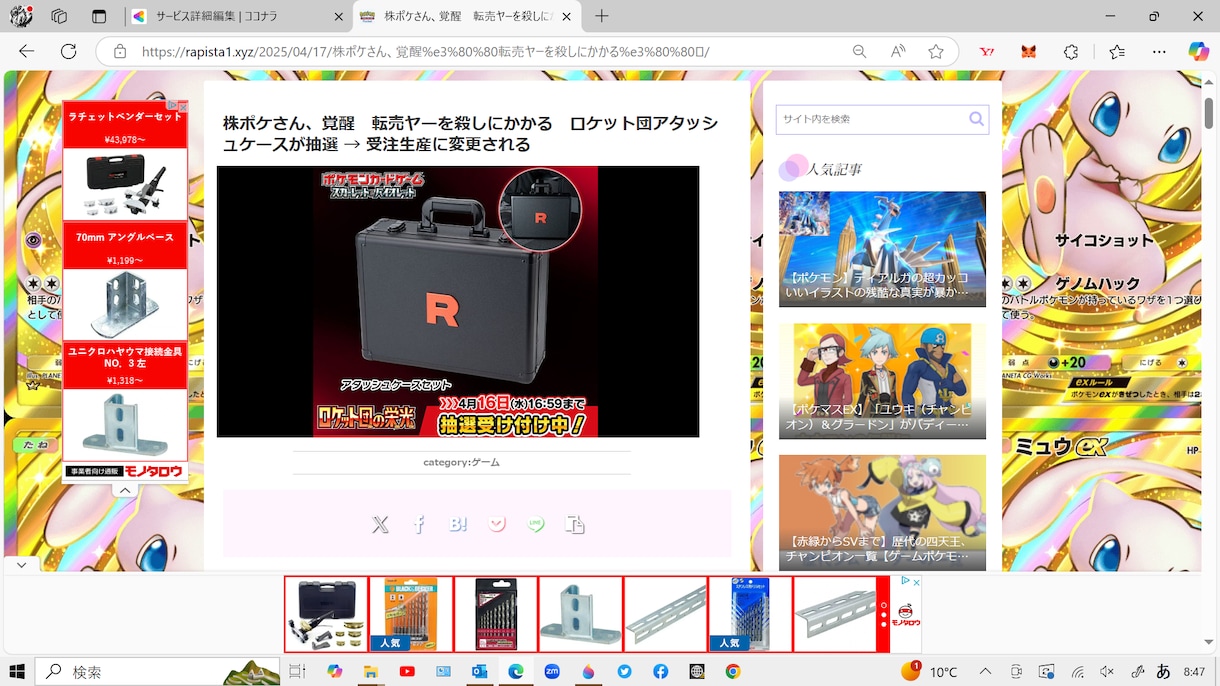Open Task View on the taskbar

[296, 672]
